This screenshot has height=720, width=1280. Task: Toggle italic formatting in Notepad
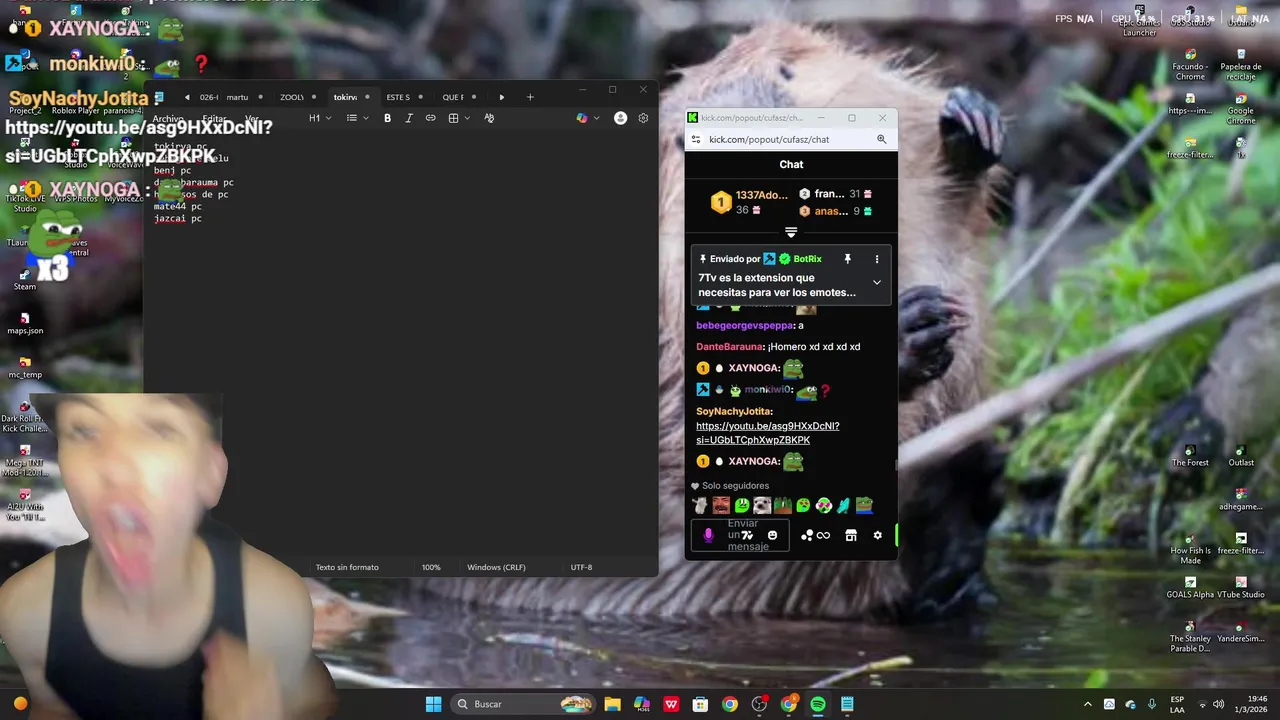408,118
